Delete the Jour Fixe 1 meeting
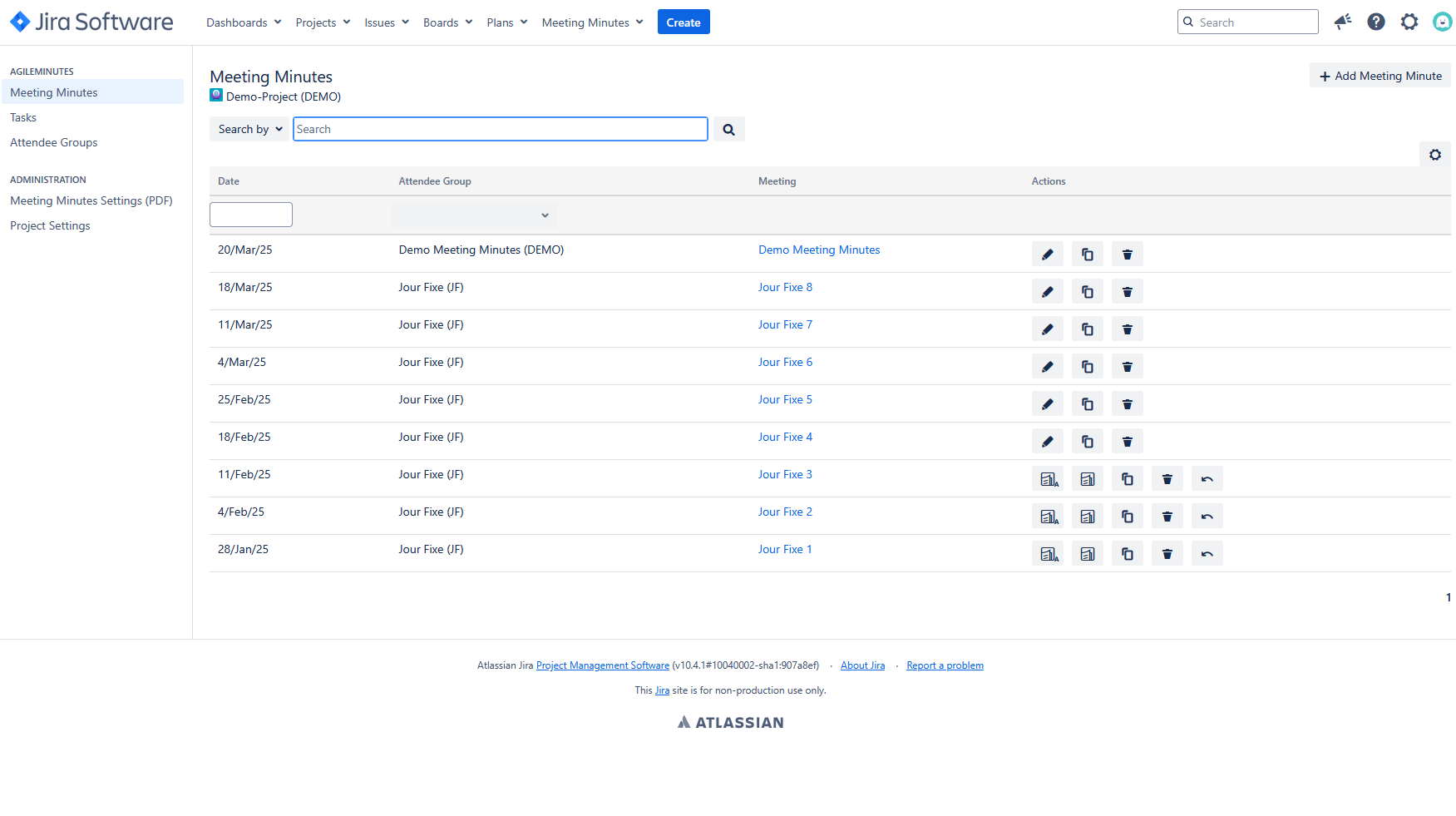 (x=1167, y=554)
